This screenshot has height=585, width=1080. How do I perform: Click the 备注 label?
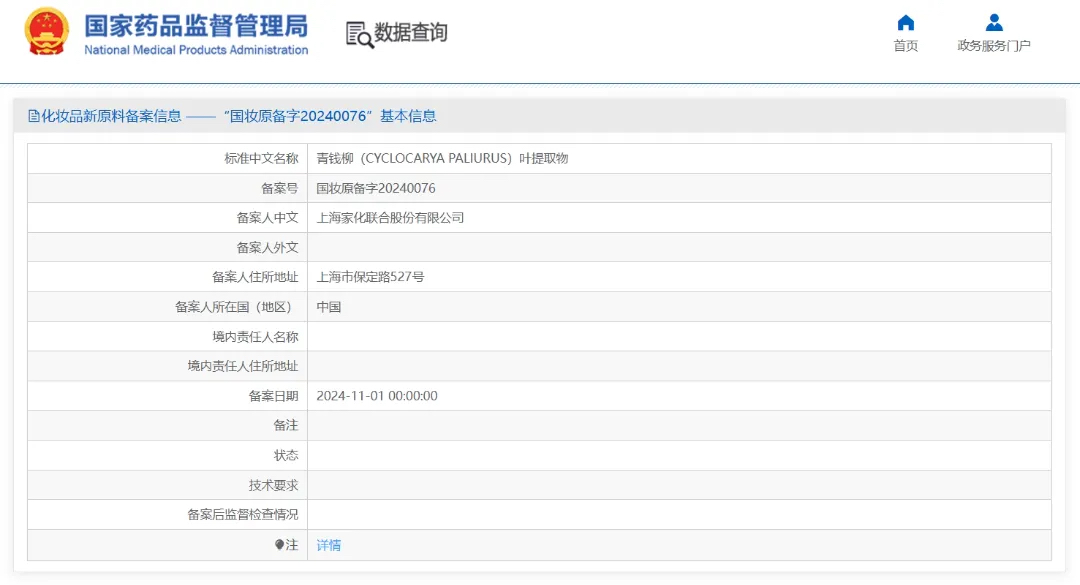click(x=286, y=425)
